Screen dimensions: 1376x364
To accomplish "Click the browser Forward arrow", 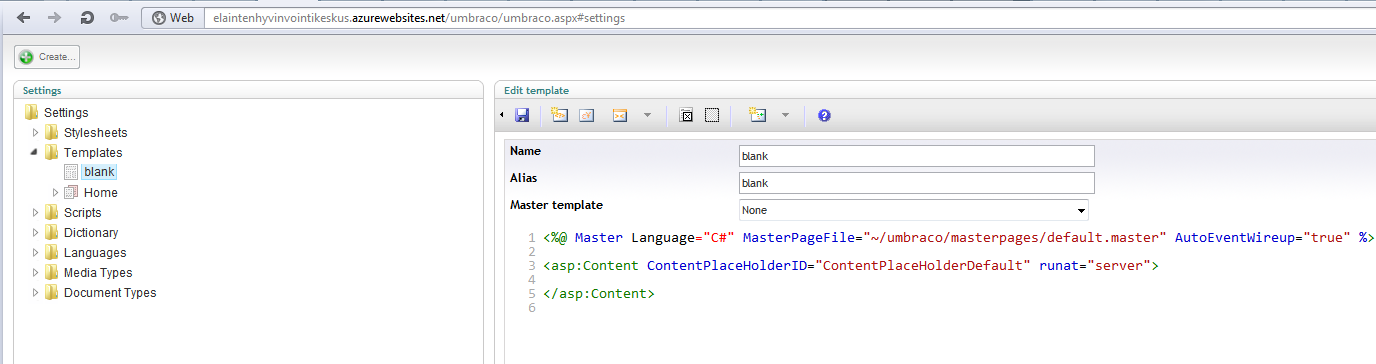I will pyautogui.click(x=55, y=18).
